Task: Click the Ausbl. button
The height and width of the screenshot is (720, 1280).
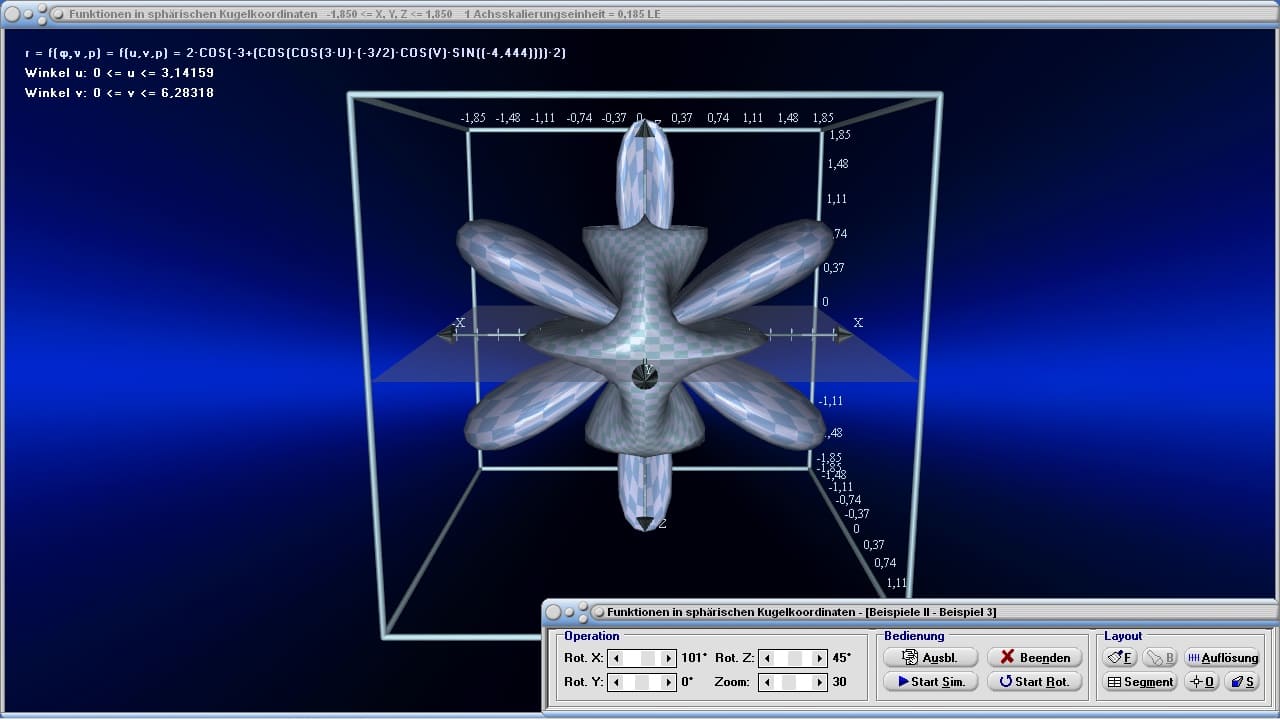Action: coord(930,657)
